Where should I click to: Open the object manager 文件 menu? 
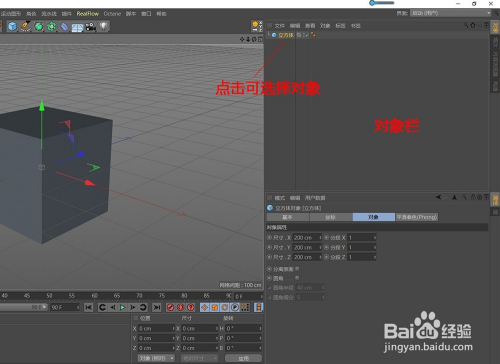[x=279, y=26]
